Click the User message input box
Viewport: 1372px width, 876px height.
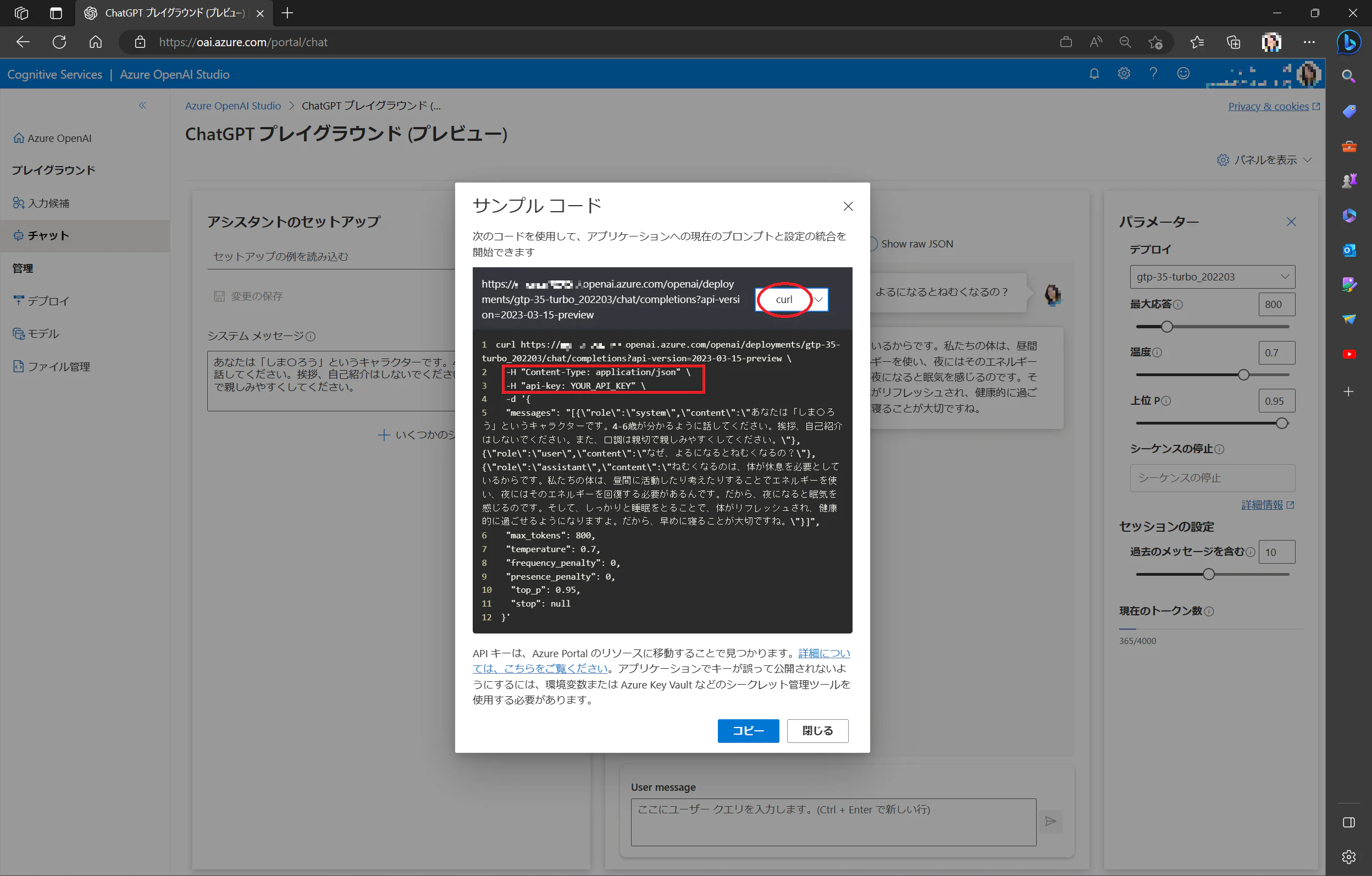[833, 822]
